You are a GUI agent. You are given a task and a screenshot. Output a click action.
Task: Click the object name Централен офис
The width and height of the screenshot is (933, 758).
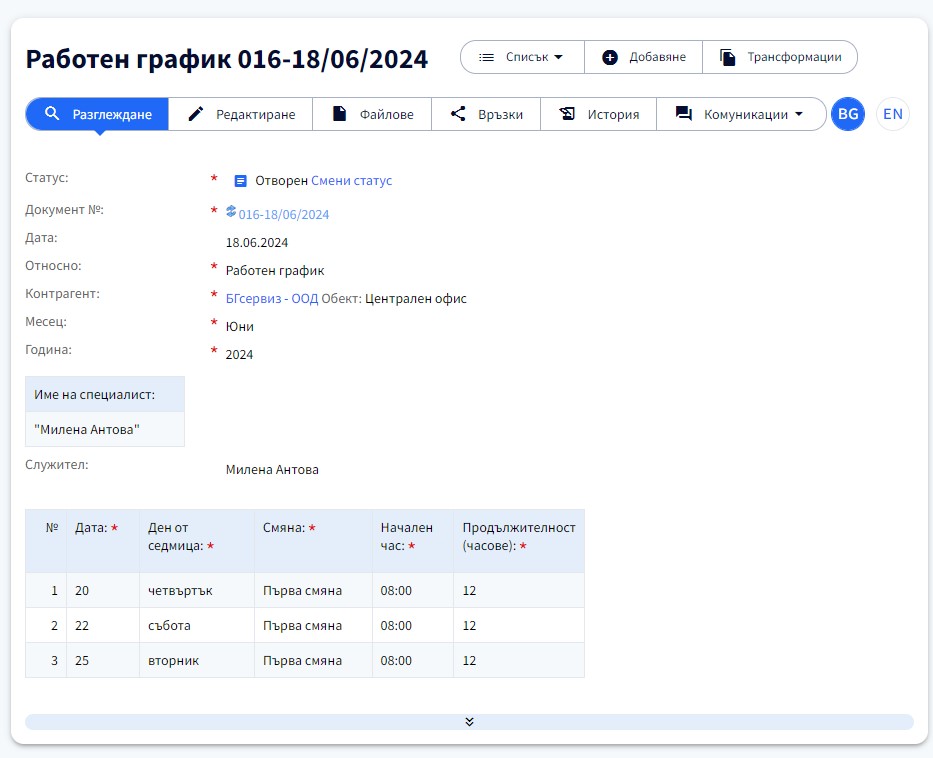click(416, 299)
